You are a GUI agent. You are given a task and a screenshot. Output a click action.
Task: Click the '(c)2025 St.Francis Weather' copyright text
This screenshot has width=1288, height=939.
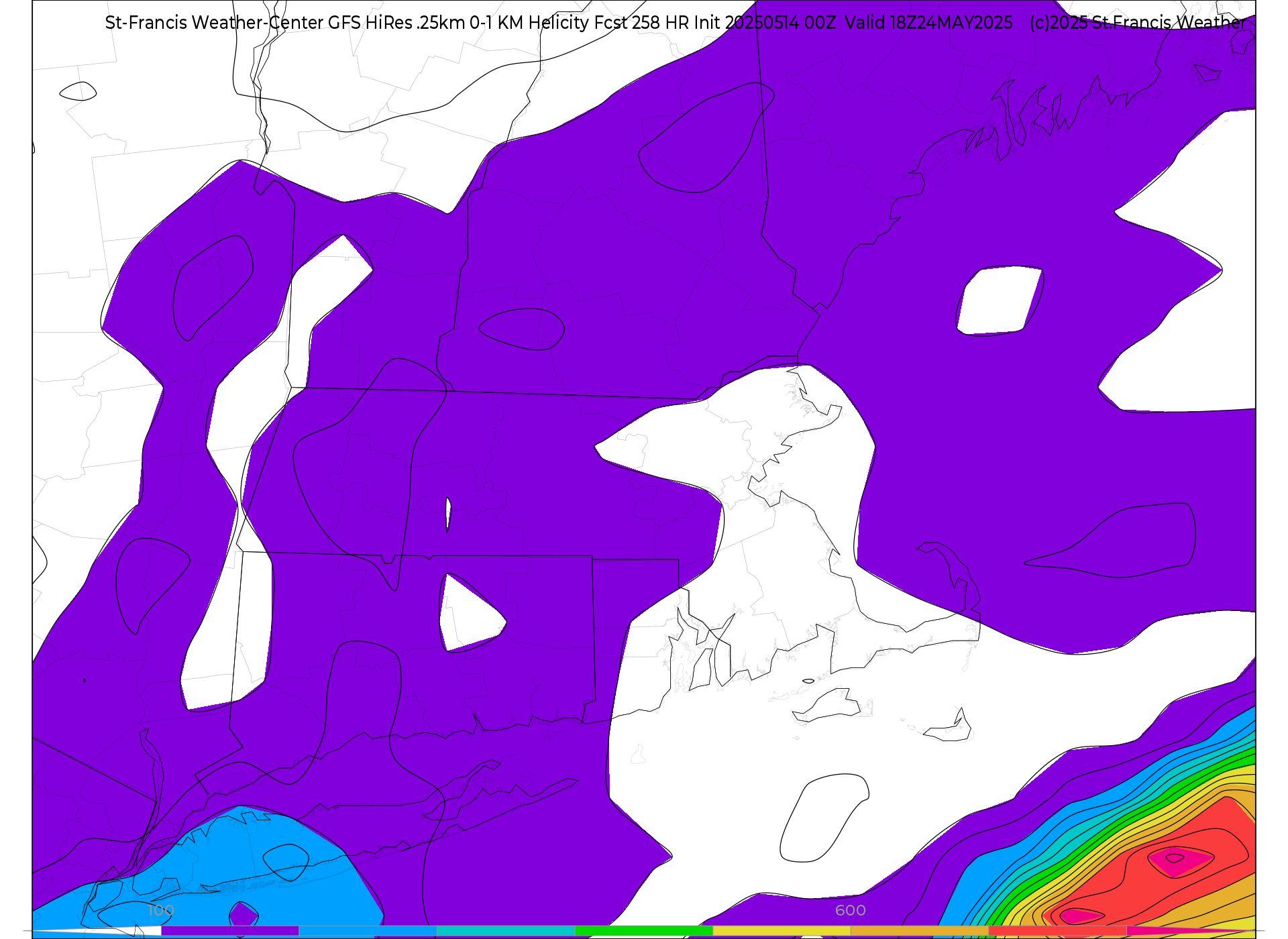pos(1138,23)
